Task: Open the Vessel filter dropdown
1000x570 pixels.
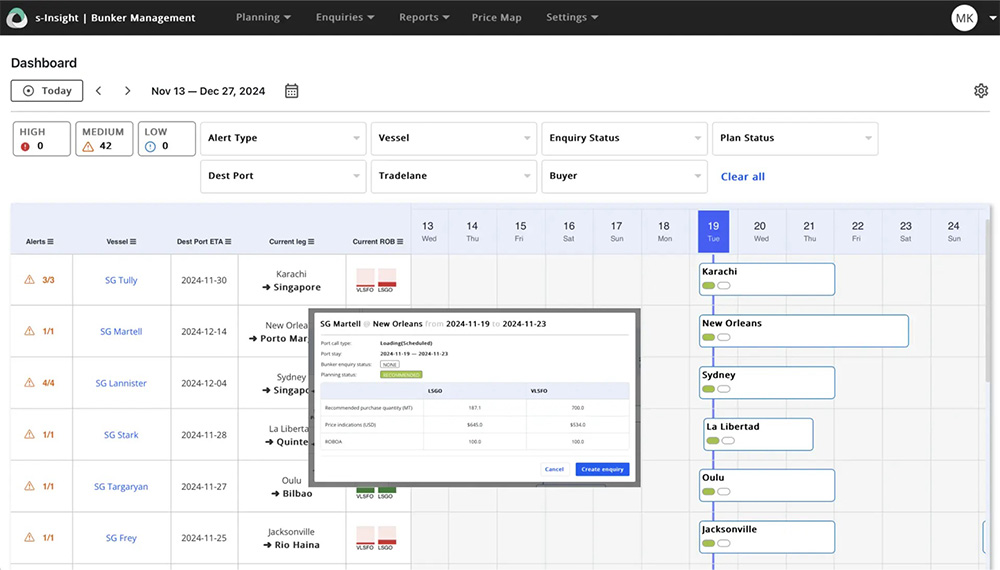Action: click(454, 138)
